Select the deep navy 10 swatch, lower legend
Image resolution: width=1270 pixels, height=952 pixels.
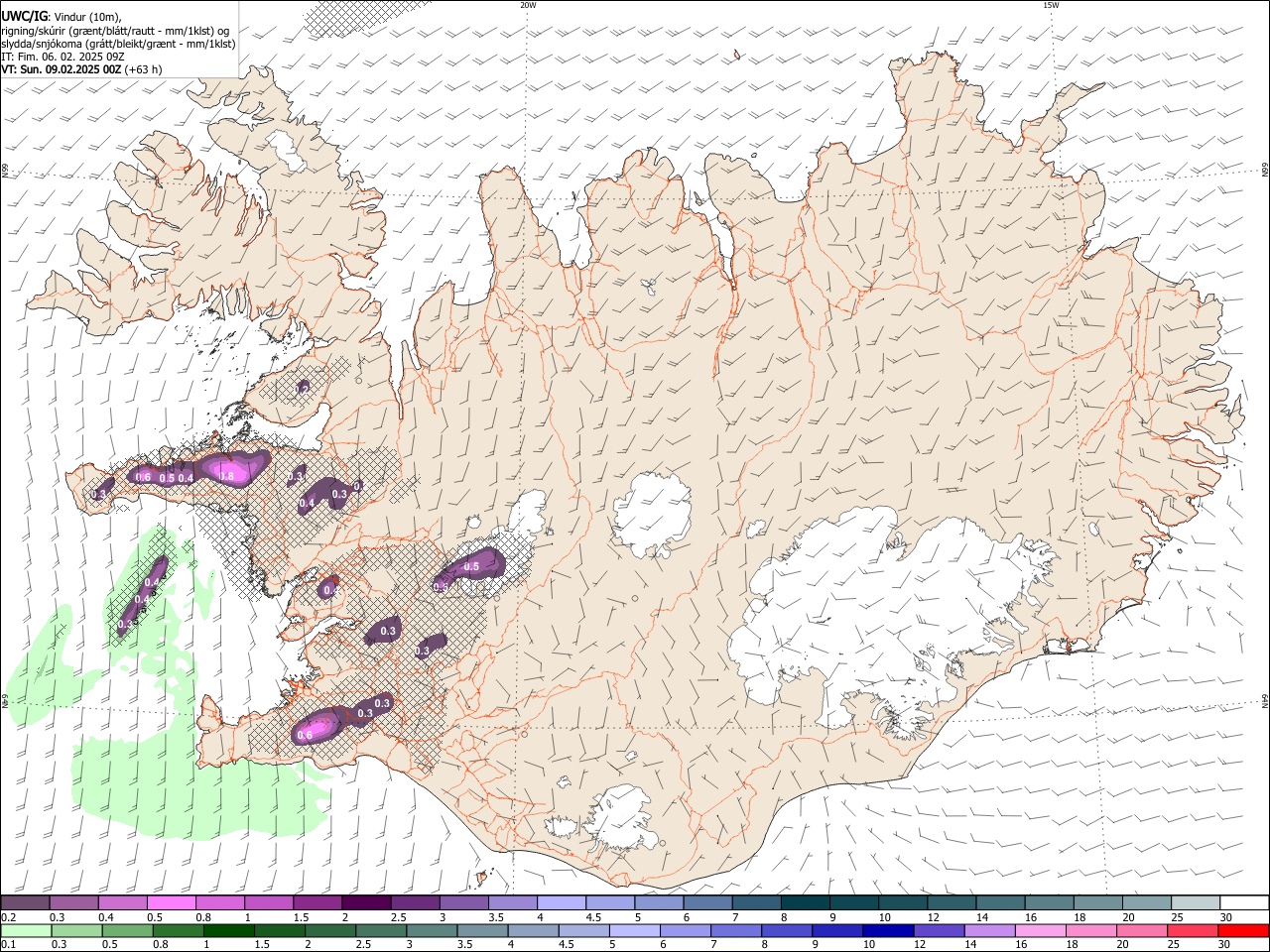pos(887,931)
